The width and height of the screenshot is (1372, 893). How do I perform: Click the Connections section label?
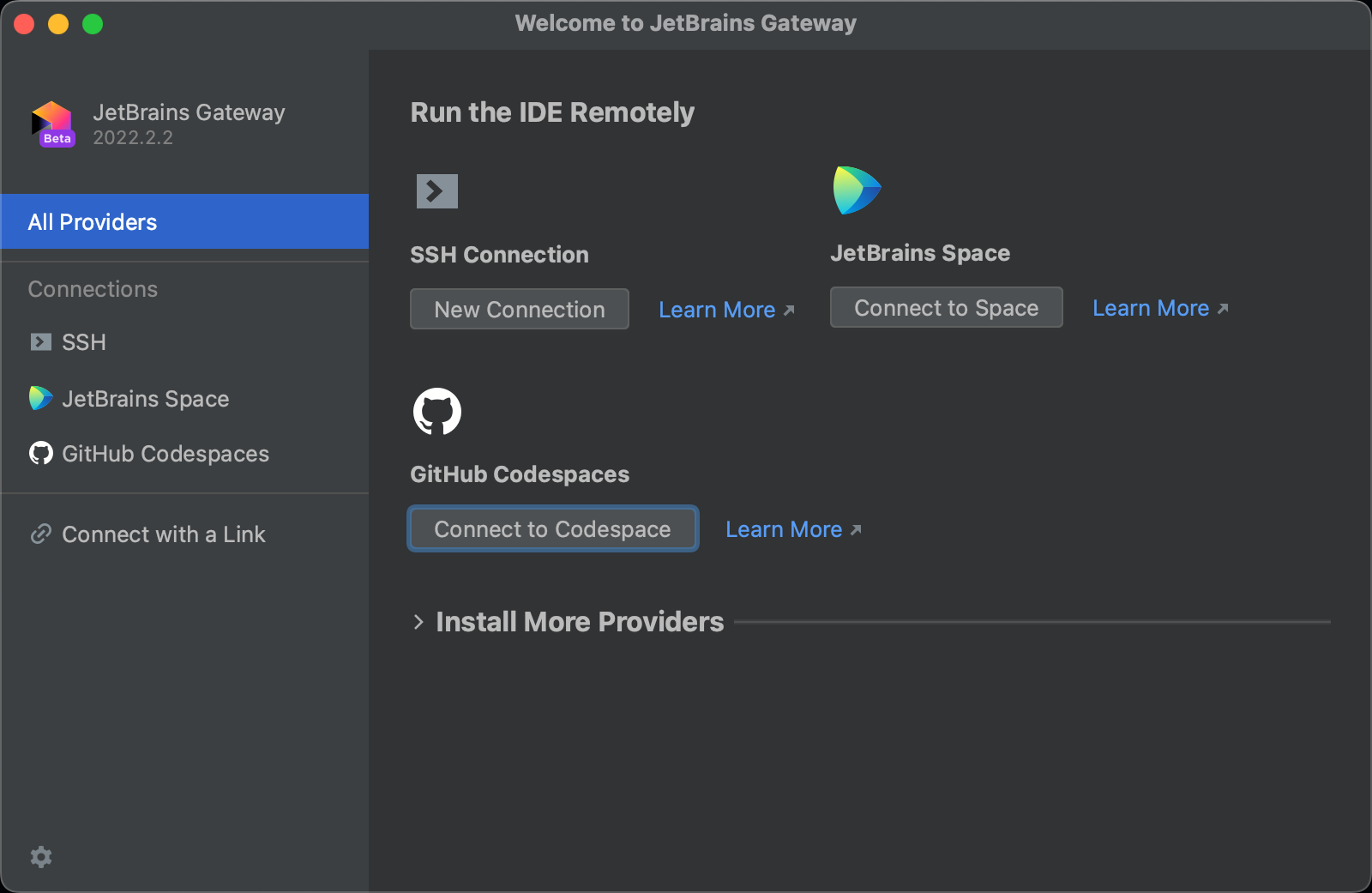[x=93, y=289]
